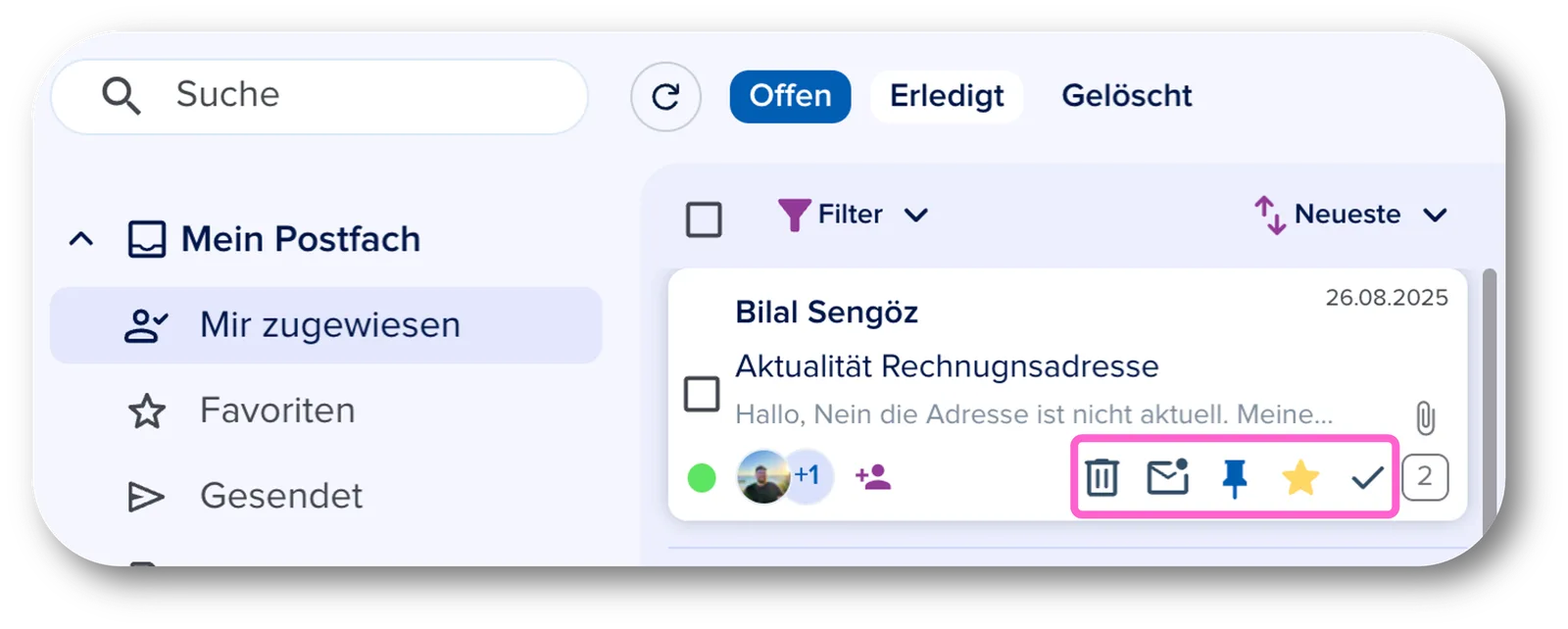The height and width of the screenshot is (629, 1568).
Task: Mark message done with checkmark icon
Action: pos(1367,477)
